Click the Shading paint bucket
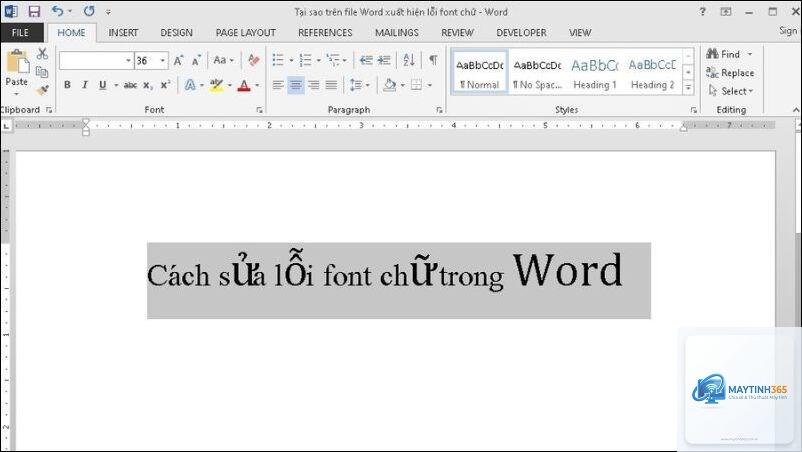Image resolution: width=802 pixels, height=452 pixels. point(390,85)
